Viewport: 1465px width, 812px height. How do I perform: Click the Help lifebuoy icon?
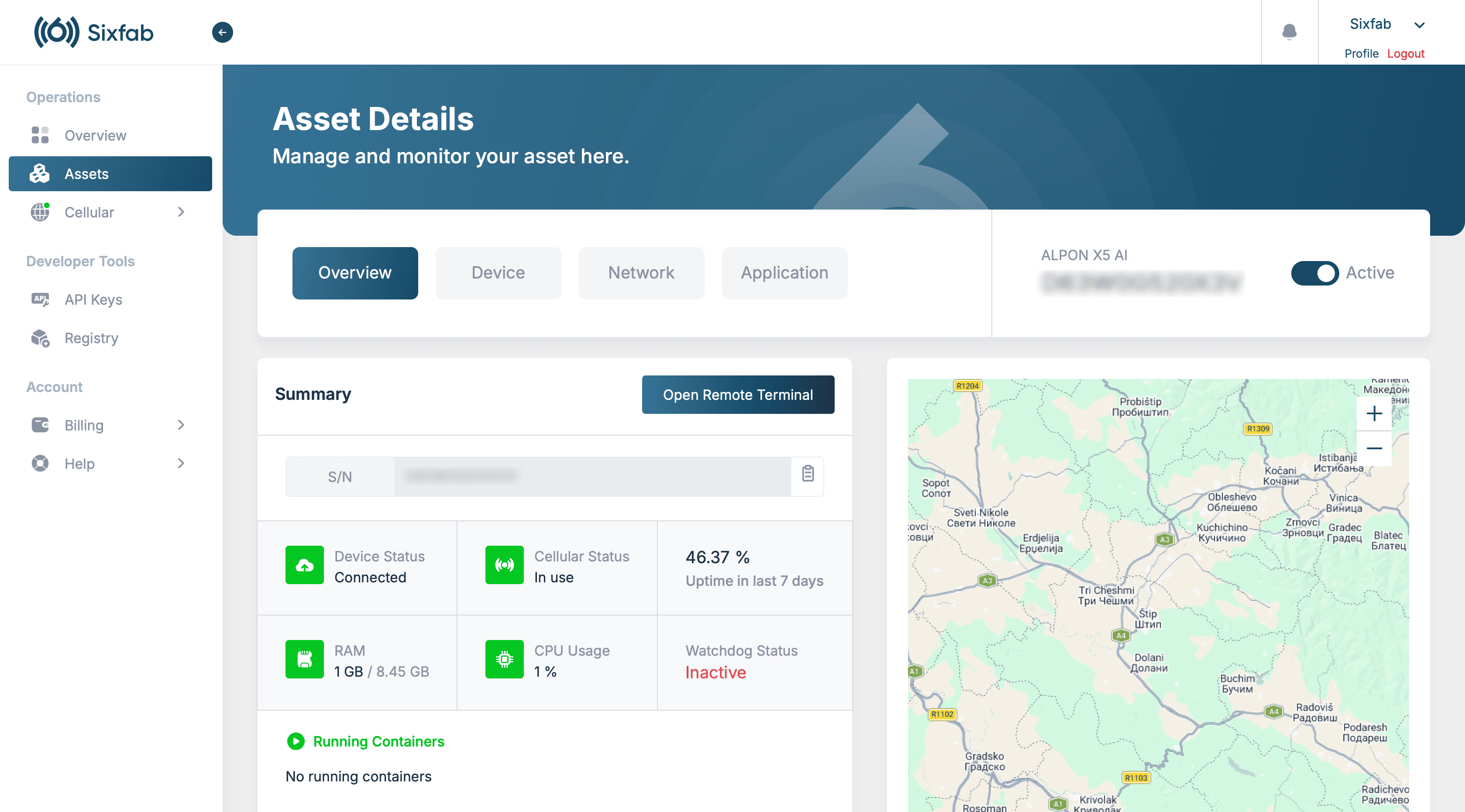coord(40,464)
